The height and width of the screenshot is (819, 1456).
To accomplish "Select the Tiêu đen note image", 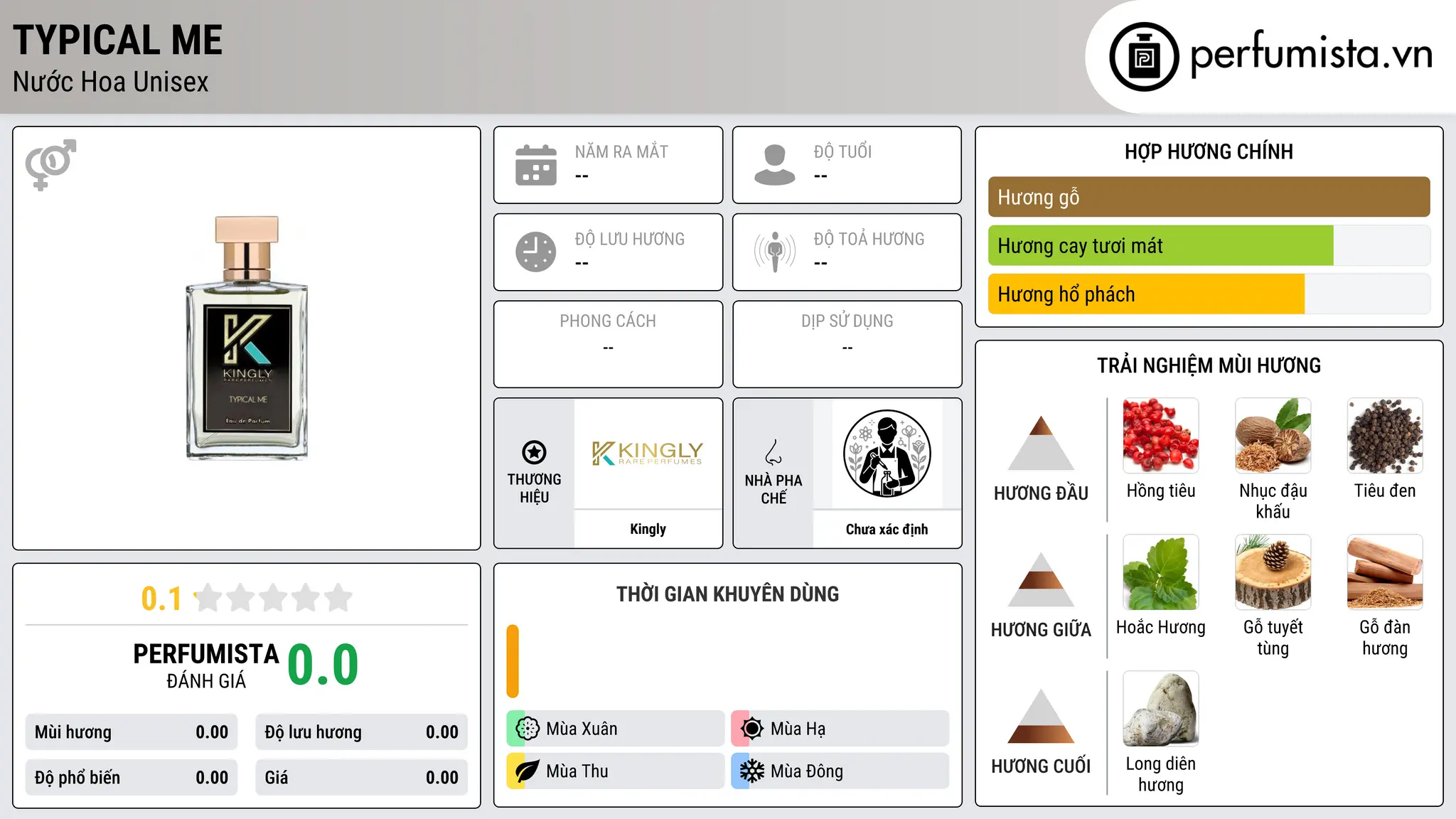I will point(1385,436).
